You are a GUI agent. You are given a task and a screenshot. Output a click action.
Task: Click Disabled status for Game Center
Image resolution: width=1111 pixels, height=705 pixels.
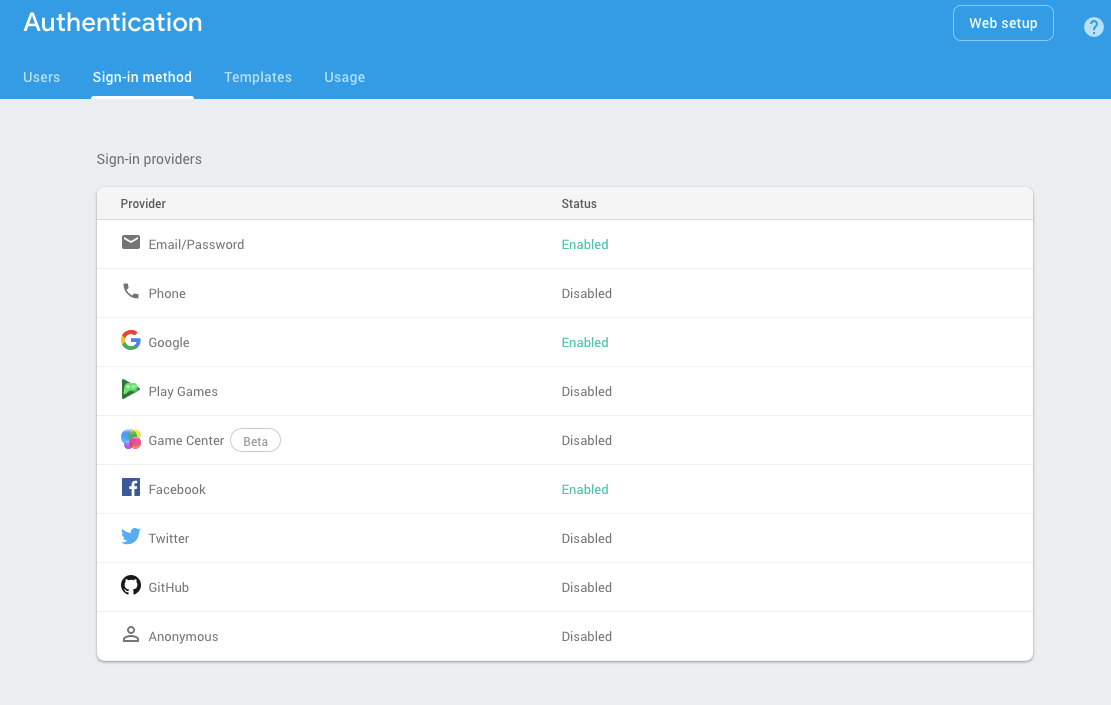tap(587, 440)
